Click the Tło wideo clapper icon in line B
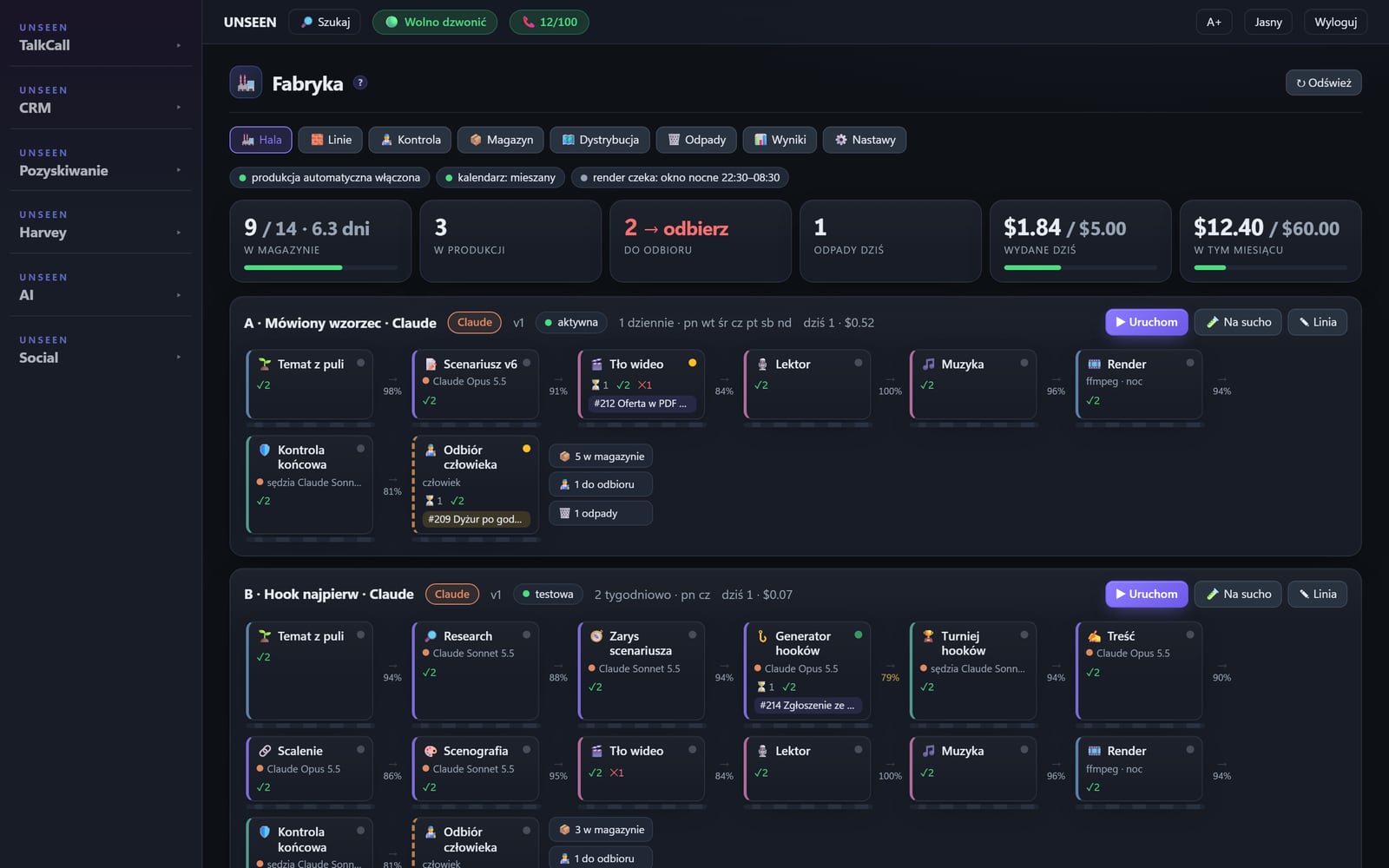Image resolution: width=1389 pixels, height=868 pixels. pyautogui.click(x=596, y=751)
